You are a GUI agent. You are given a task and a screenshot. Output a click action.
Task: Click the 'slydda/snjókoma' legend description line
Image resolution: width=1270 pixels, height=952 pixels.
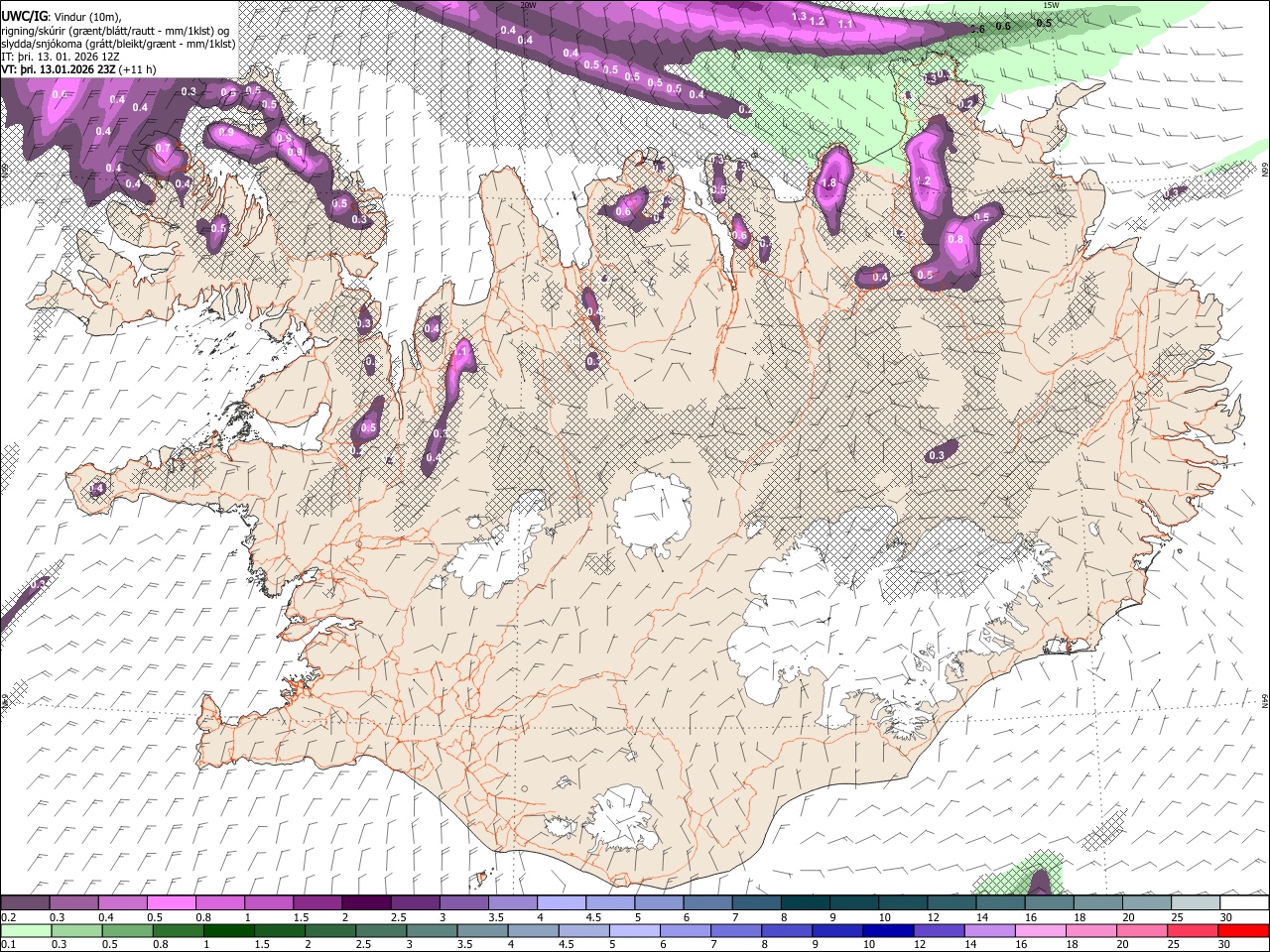118,44
